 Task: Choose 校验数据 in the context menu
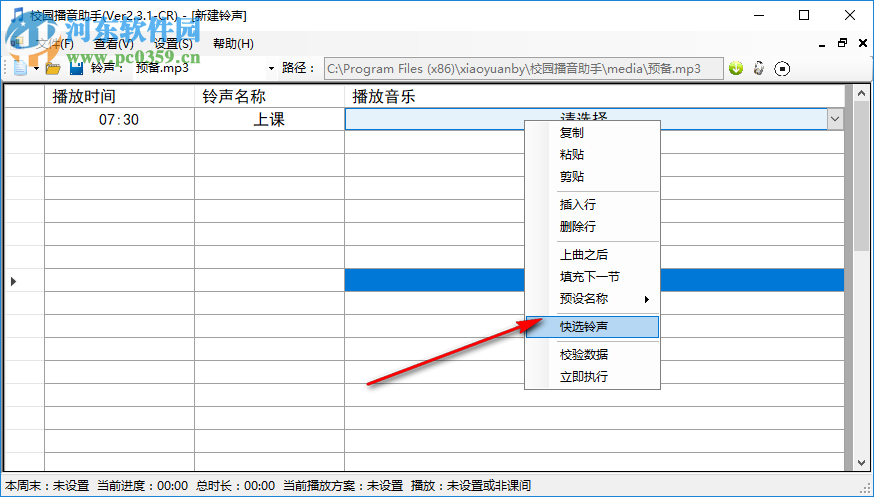[x=593, y=354]
